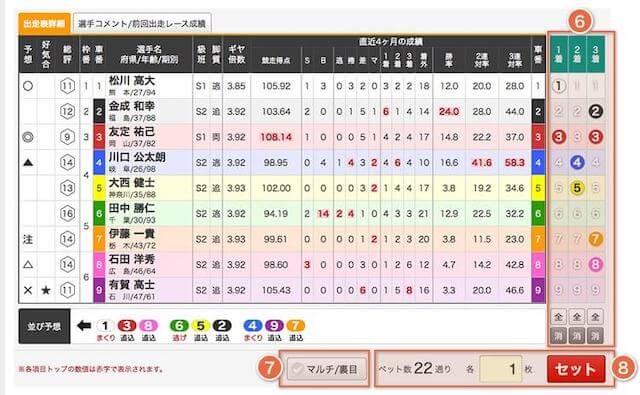Screen dimensions: 640x395
Task: Click red circle 3 in 並び予想 line
Action: (127, 326)
